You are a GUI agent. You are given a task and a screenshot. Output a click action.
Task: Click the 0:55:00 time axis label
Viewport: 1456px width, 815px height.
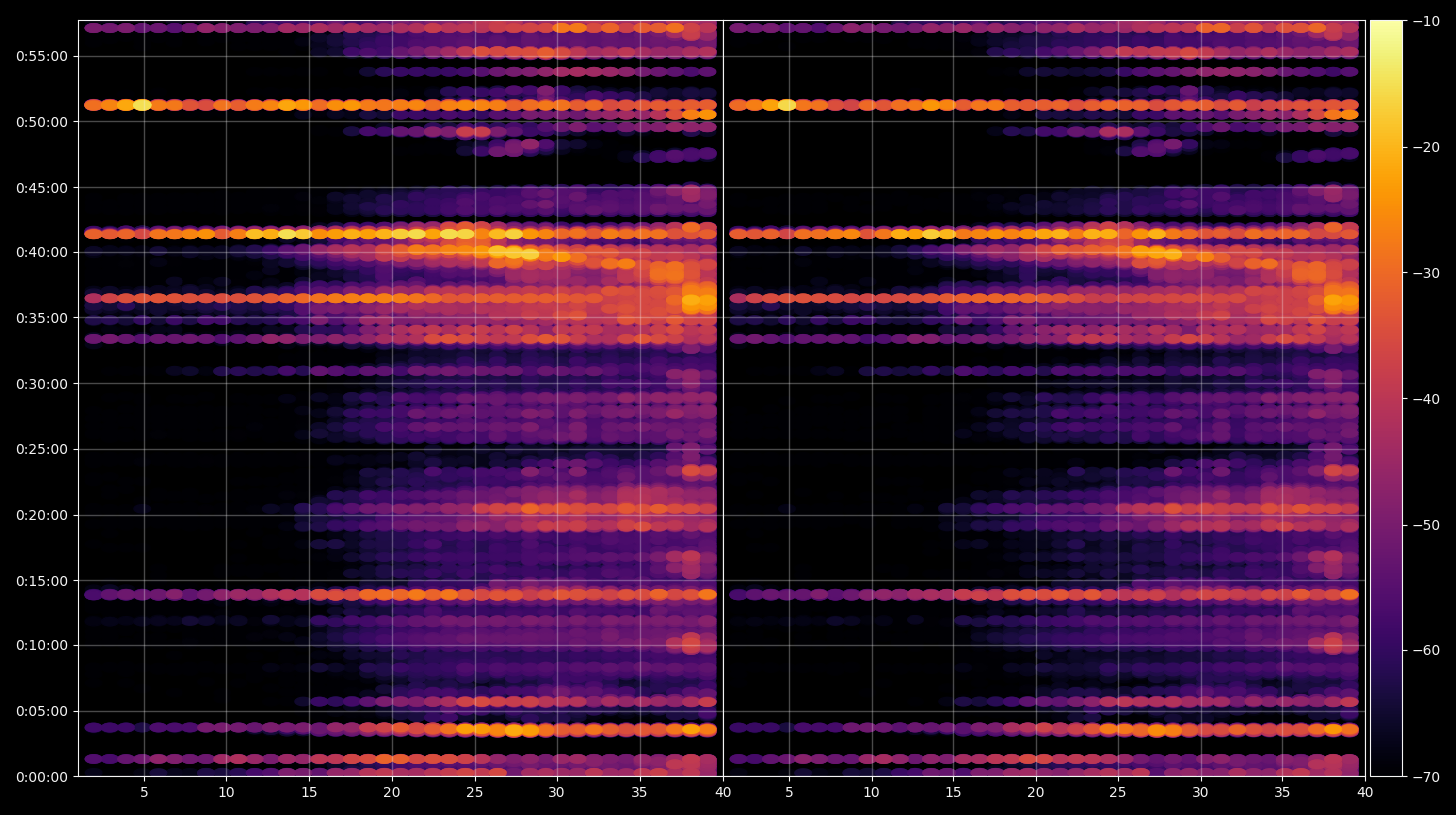42,56
